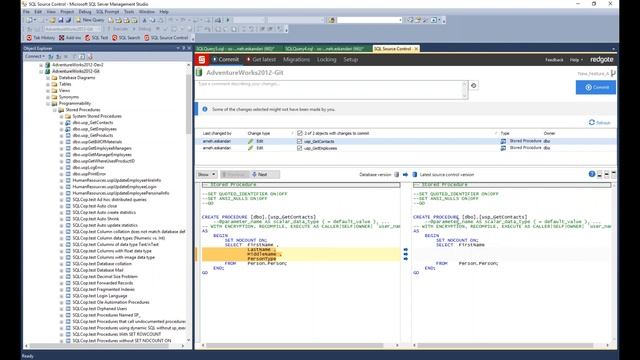
Task: Click the branch icon beside New_feature_A
Action: (613, 73)
